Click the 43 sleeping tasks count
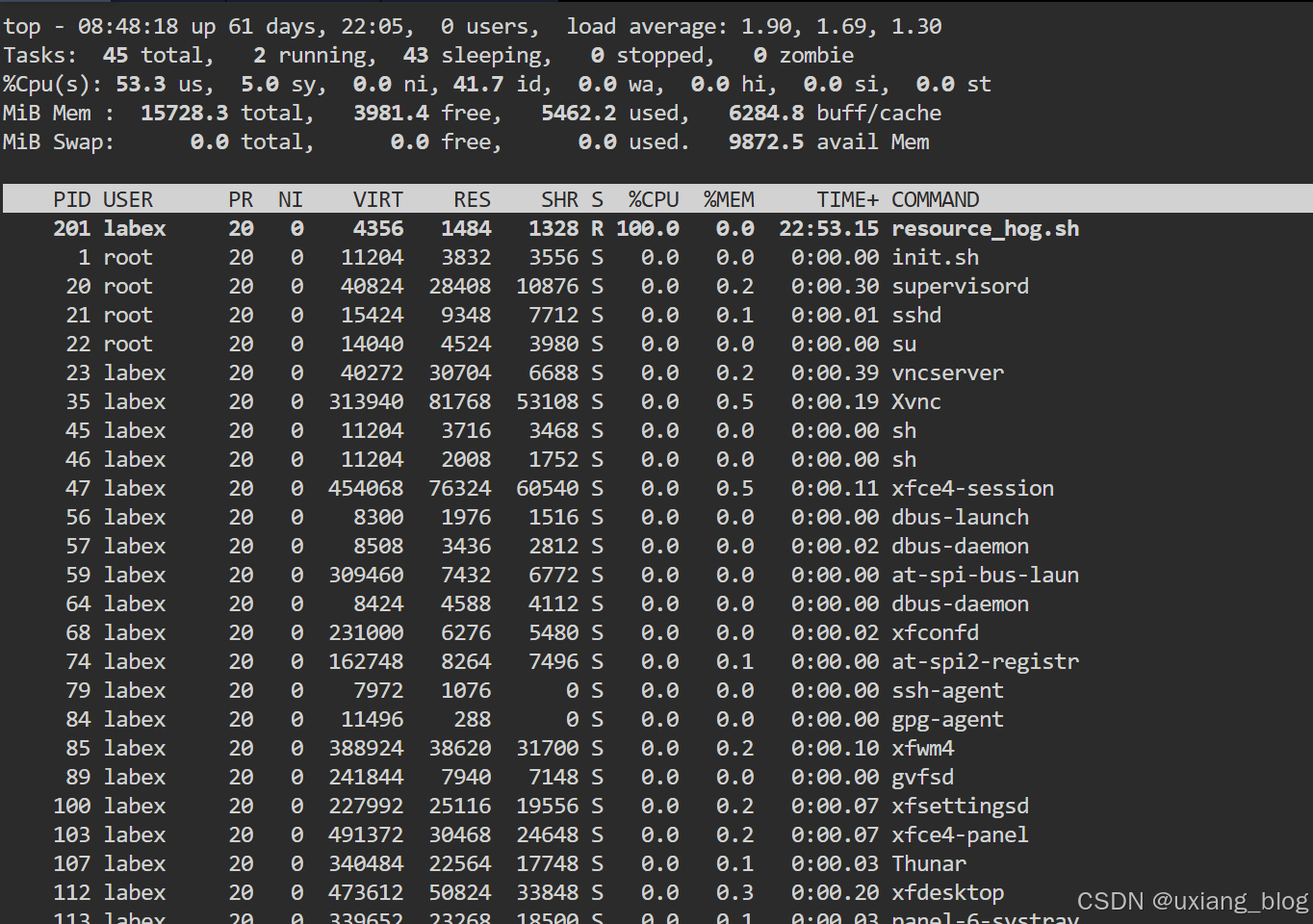1313x924 pixels. coord(416,56)
